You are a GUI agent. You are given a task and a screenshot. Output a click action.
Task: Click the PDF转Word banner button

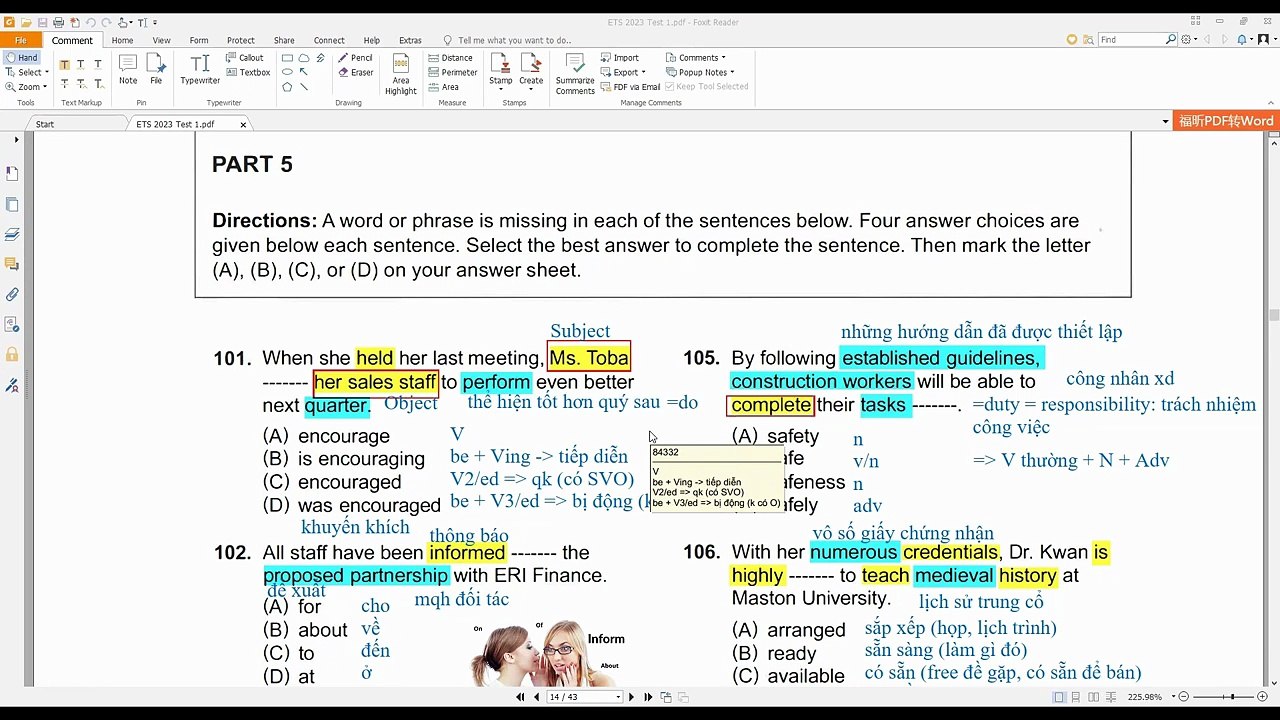[1226, 121]
